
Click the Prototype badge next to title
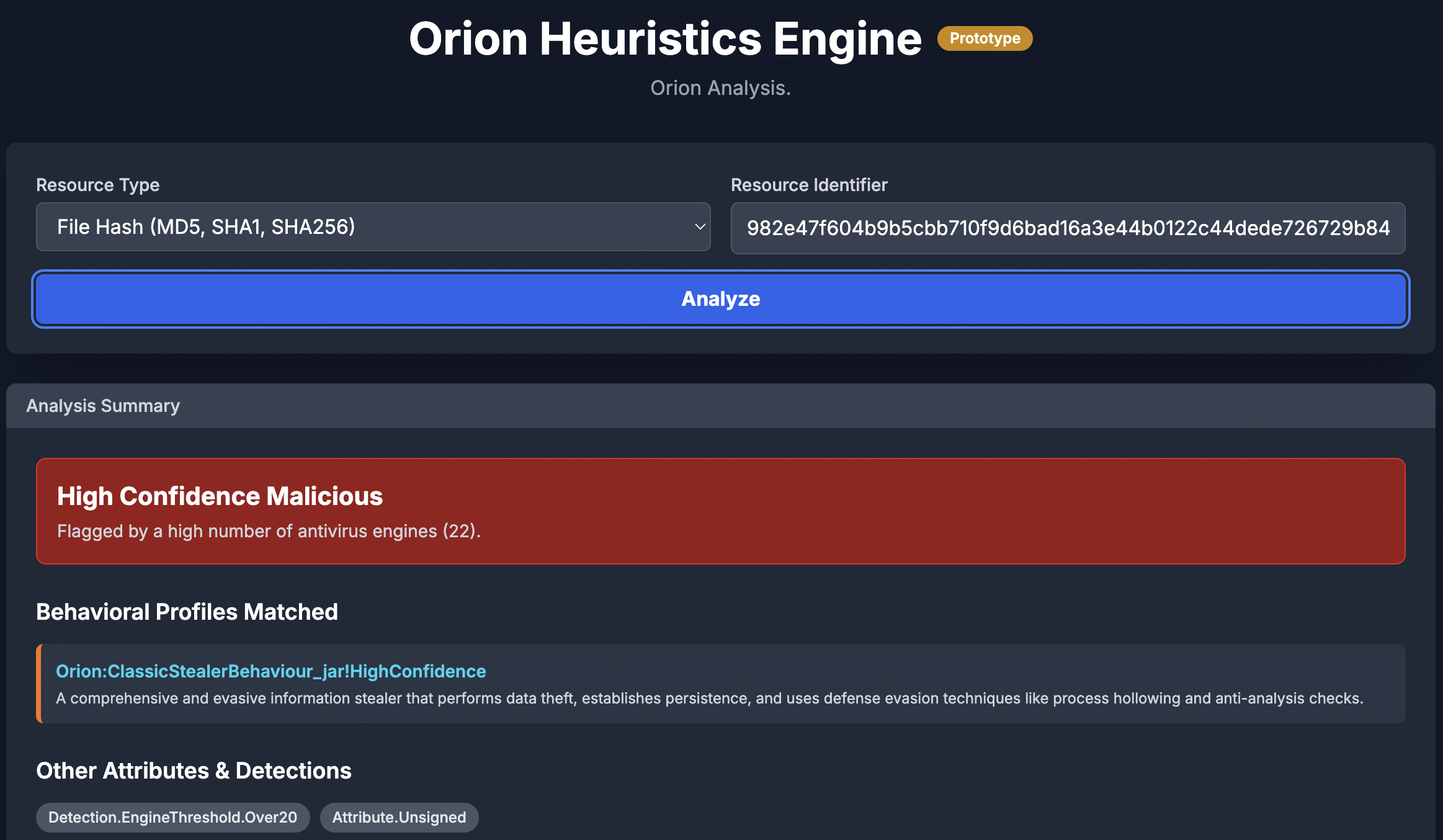coord(985,38)
